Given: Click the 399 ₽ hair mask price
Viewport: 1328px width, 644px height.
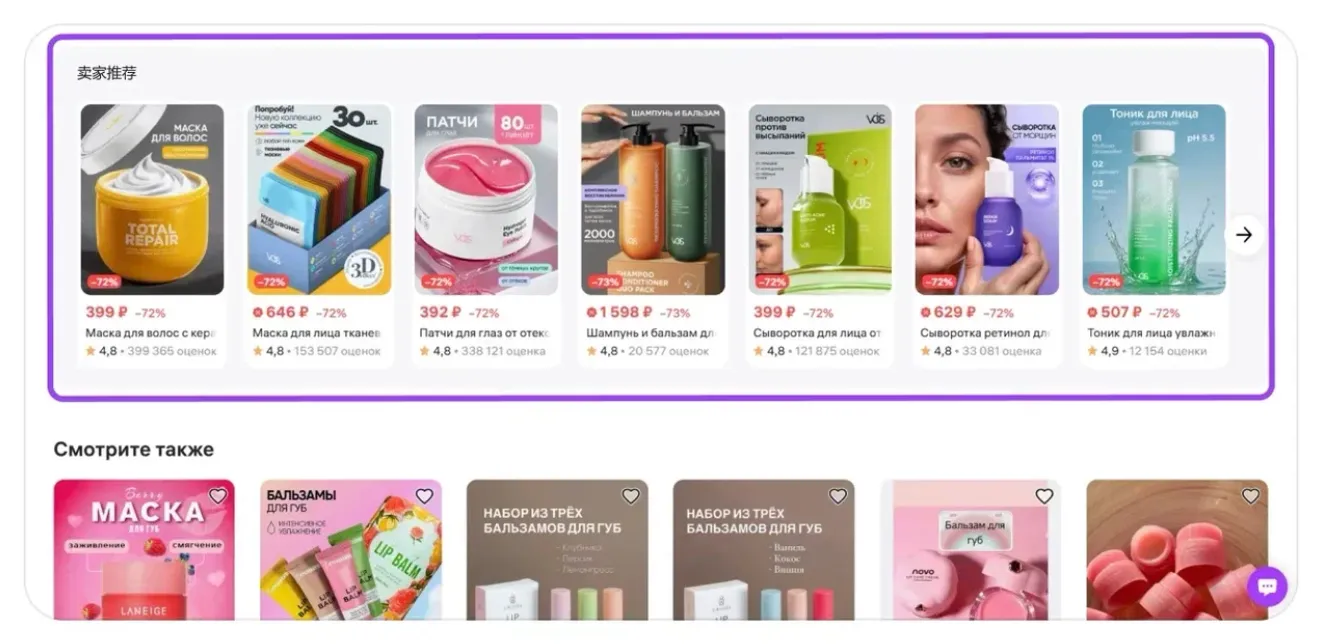Looking at the screenshot, I should pos(107,312).
